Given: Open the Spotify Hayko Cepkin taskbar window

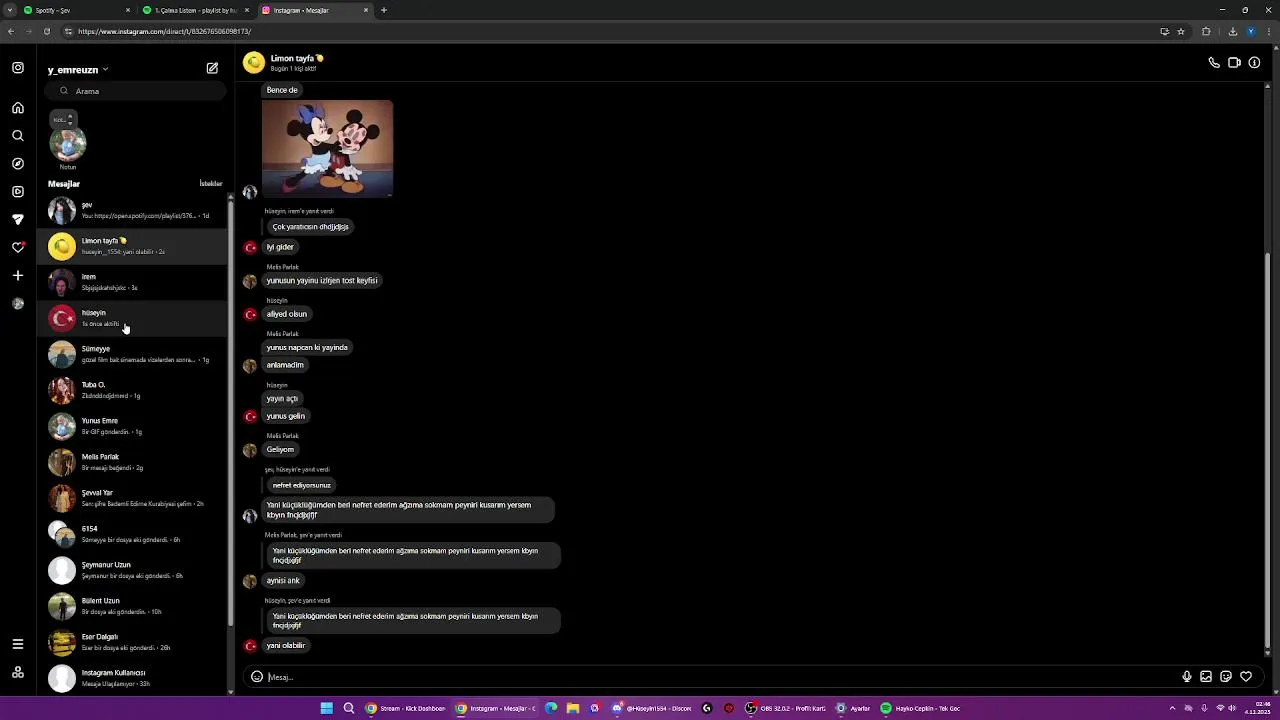Looking at the screenshot, I should tap(920, 708).
